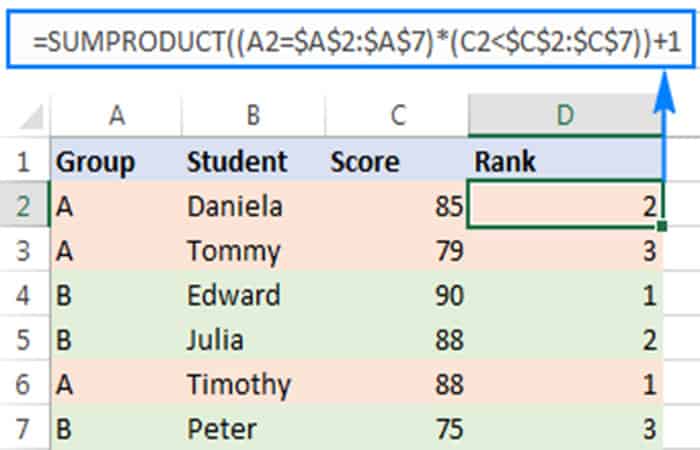Select Julia's rank cell
700x450 pixels.
[x=565, y=339]
